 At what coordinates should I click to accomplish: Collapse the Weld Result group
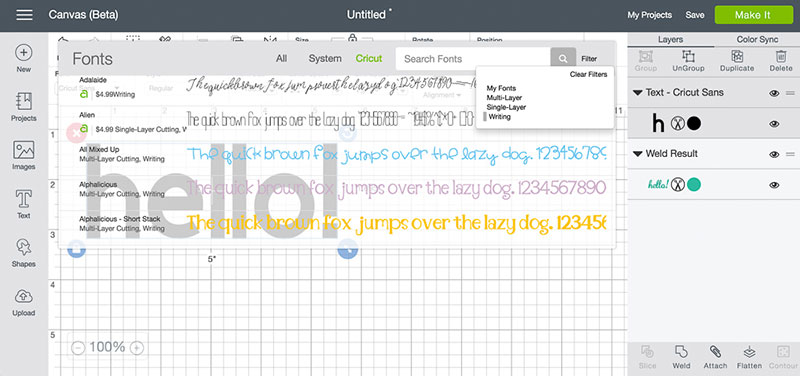click(x=637, y=154)
